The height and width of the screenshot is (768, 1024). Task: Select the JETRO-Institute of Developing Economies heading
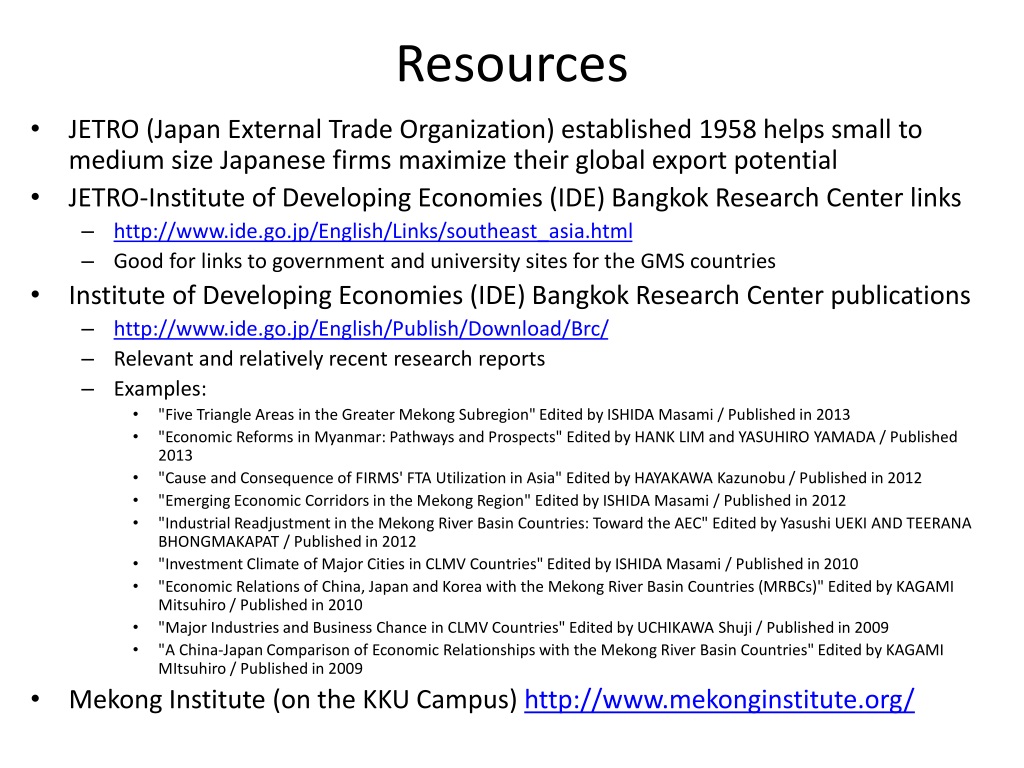(515, 198)
